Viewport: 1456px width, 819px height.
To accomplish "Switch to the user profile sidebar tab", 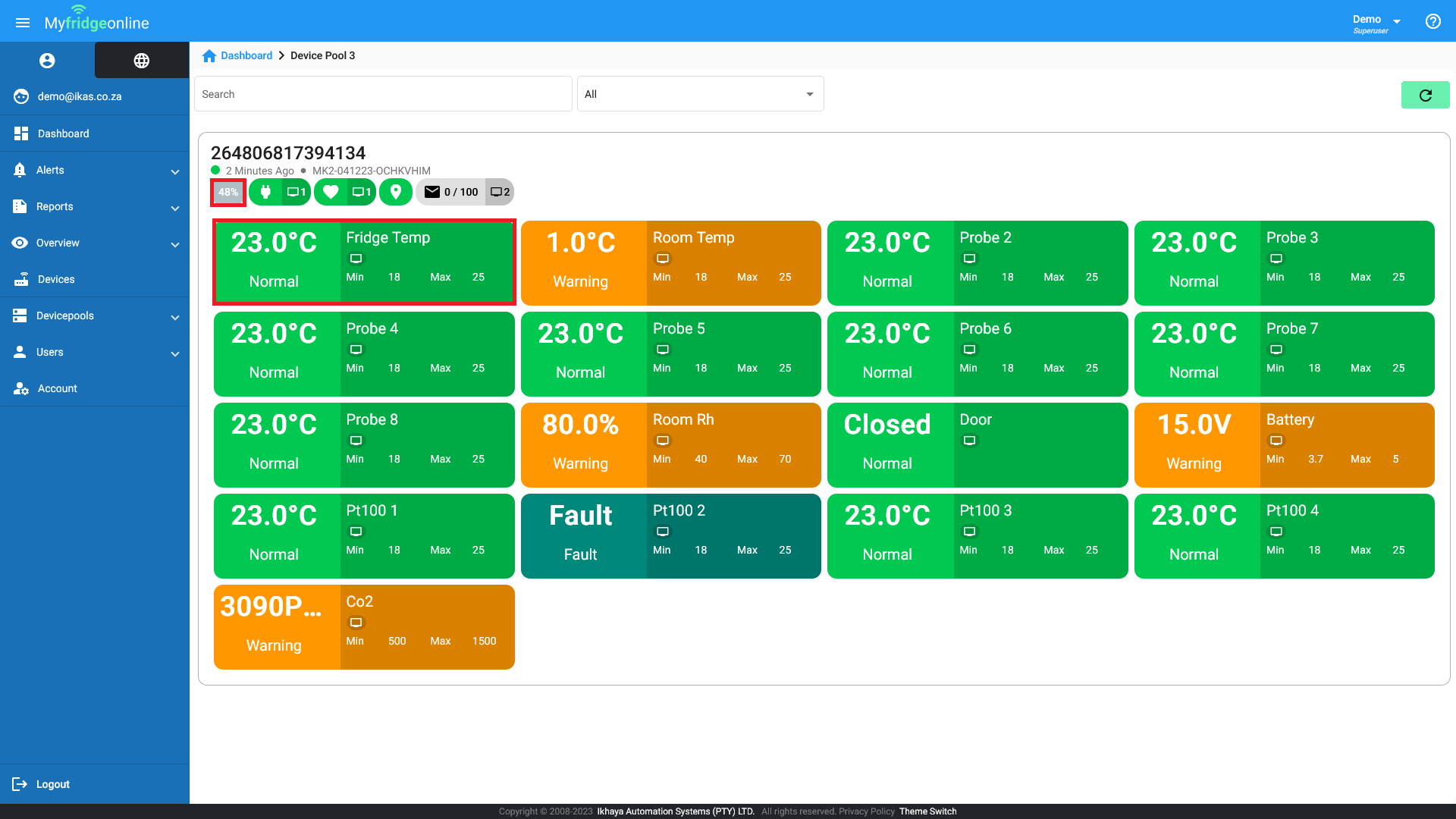I will [47, 61].
